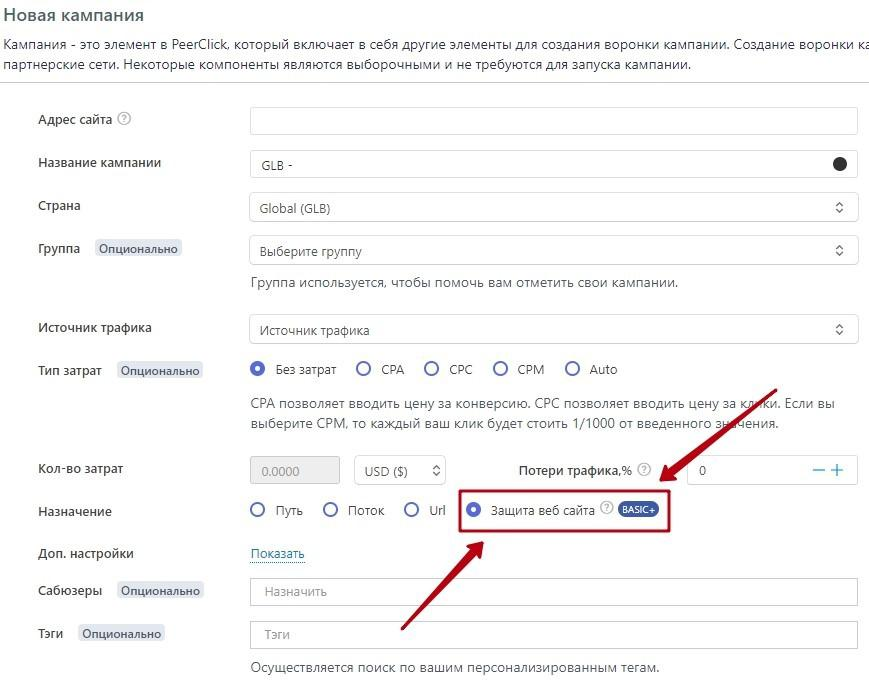This screenshot has height=691, width=869.
Task: Choose CPC cost type option
Action: (x=432, y=369)
